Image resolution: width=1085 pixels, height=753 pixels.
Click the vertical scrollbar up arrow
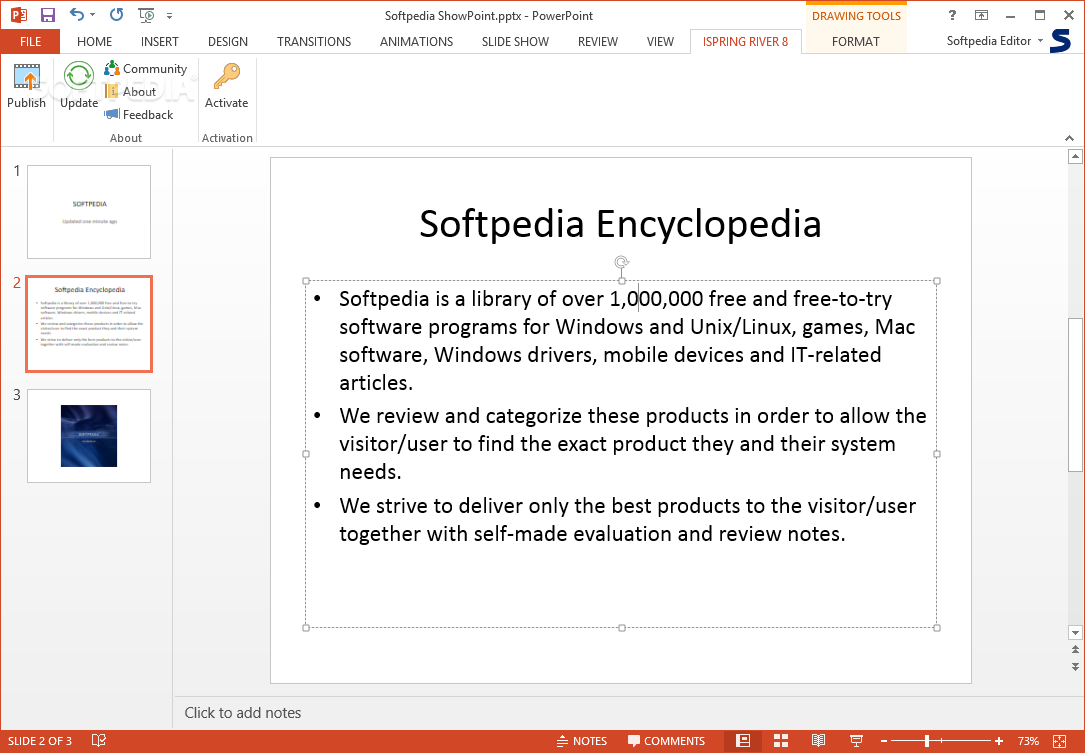coord(1075,157)
